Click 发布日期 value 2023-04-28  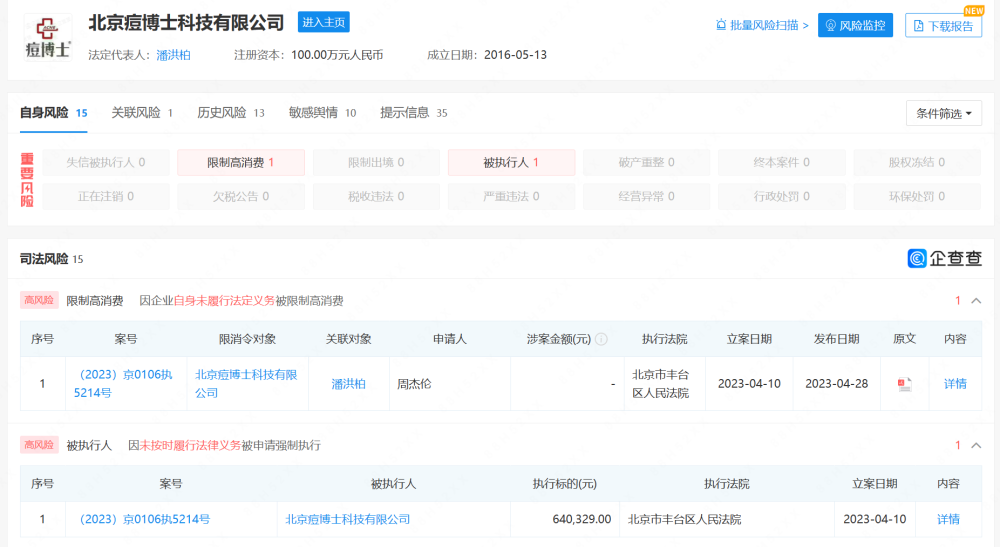836,384
